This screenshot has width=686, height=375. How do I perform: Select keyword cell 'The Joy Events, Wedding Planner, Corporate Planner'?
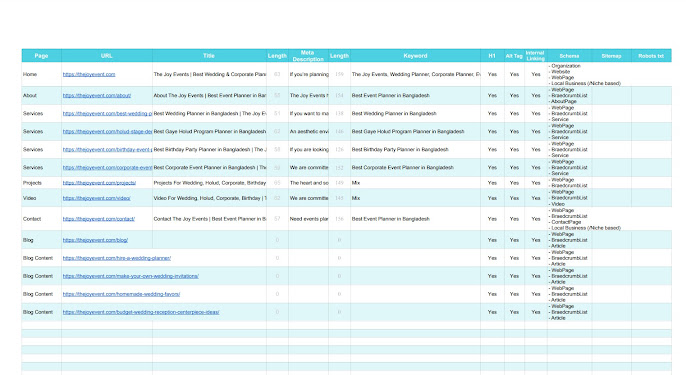(415, 74)
